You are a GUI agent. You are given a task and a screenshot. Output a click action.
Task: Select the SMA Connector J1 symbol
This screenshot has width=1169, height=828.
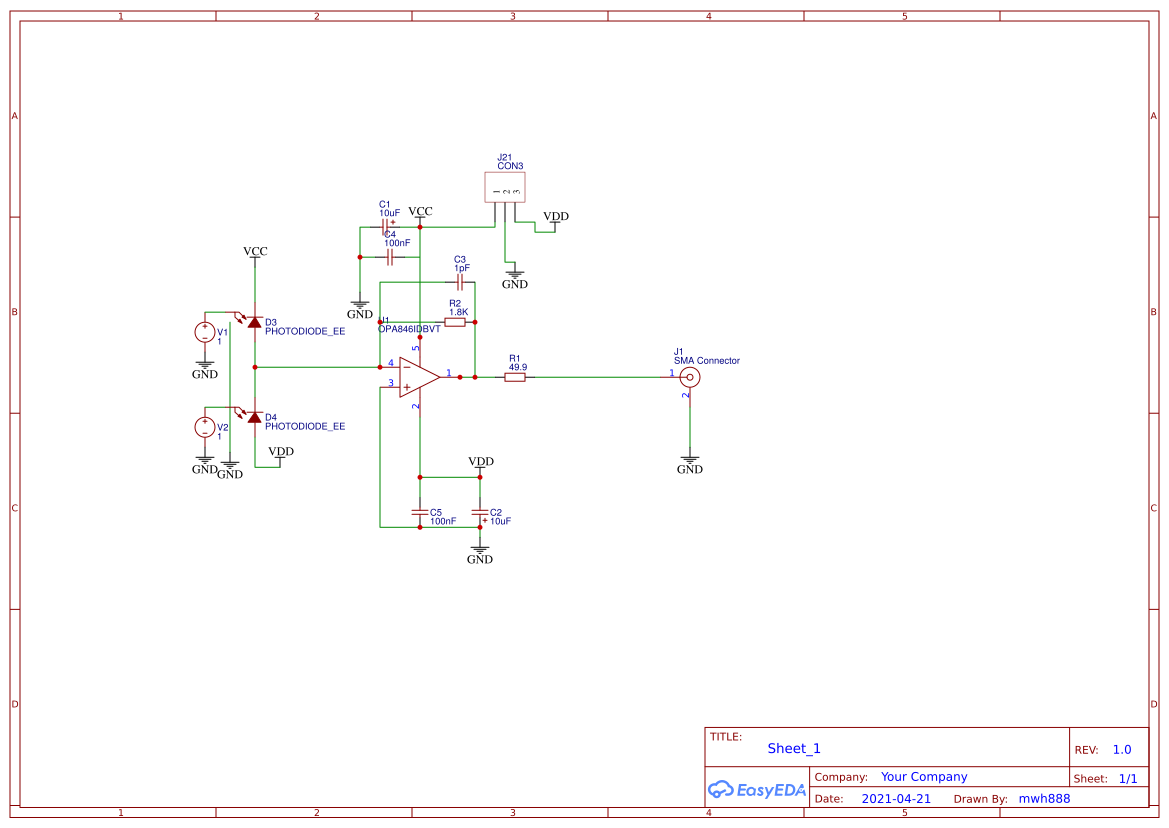pyautogui.click(x=689, y=377)
